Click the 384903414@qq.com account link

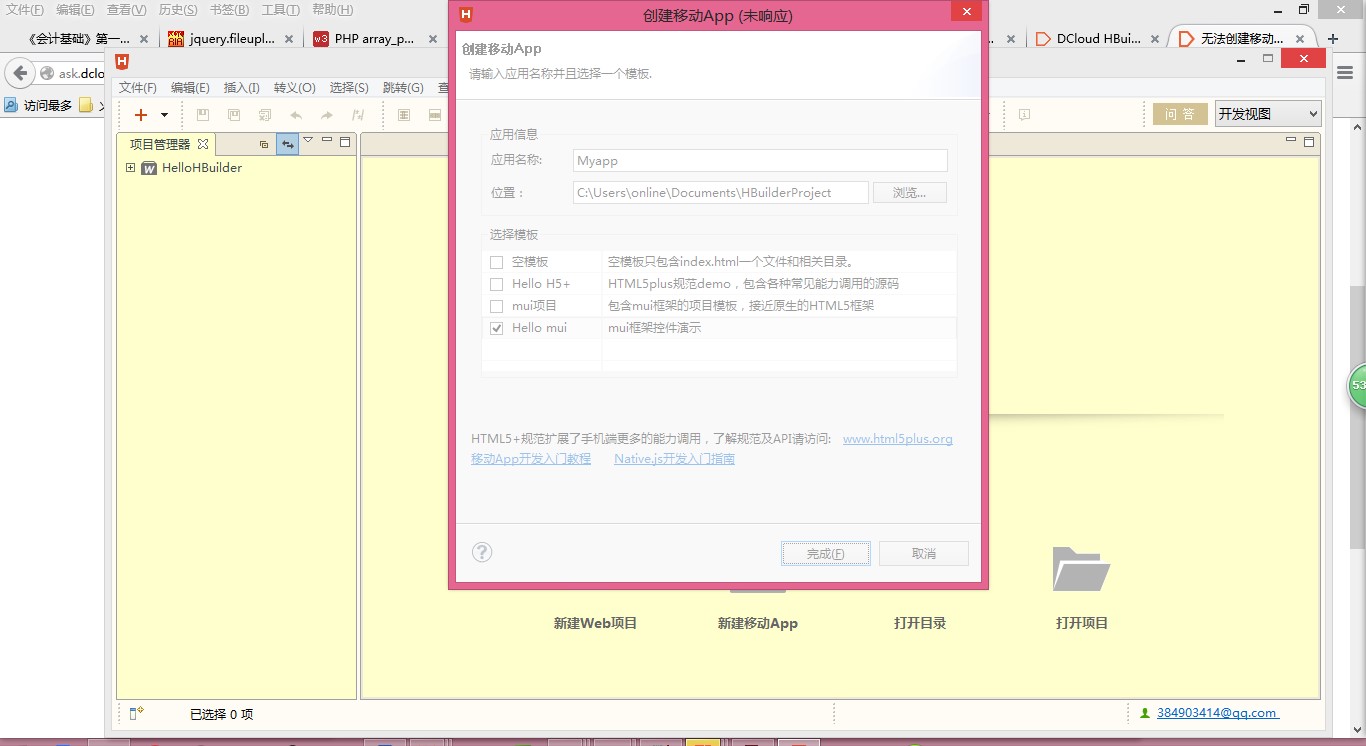[x=1218, y=713]
